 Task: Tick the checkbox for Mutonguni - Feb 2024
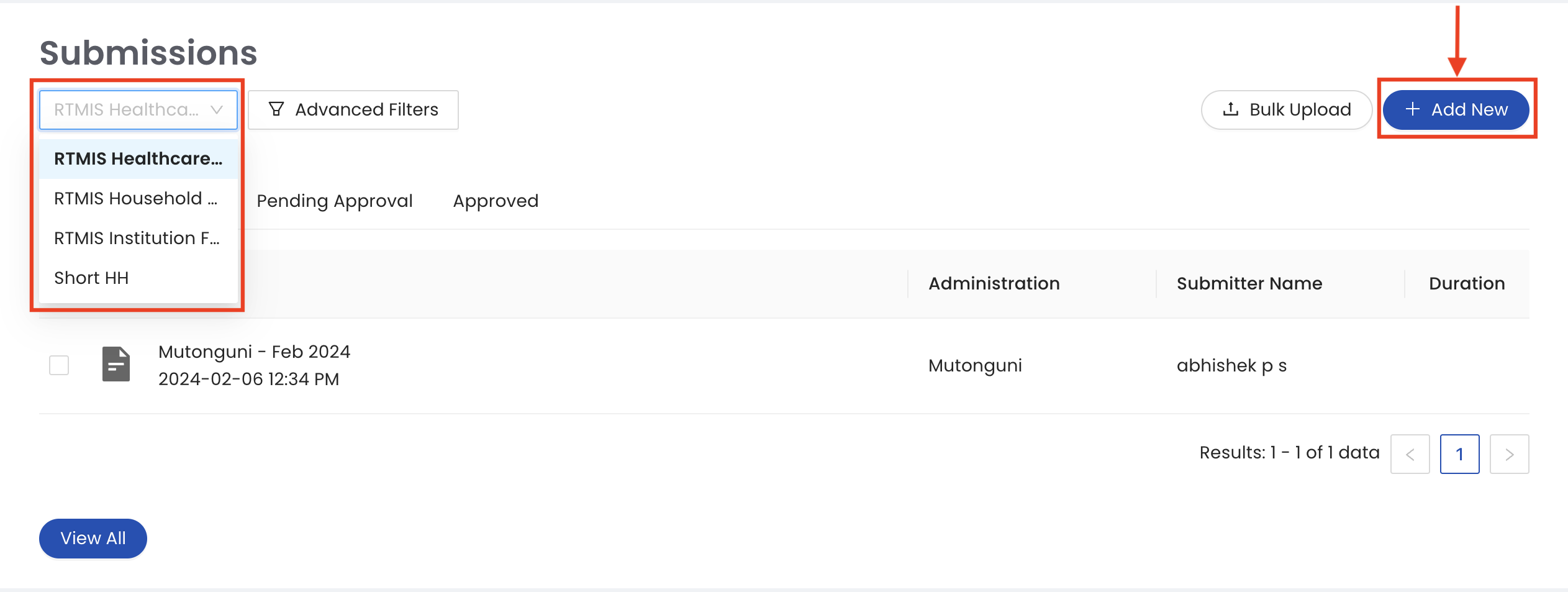59,365
